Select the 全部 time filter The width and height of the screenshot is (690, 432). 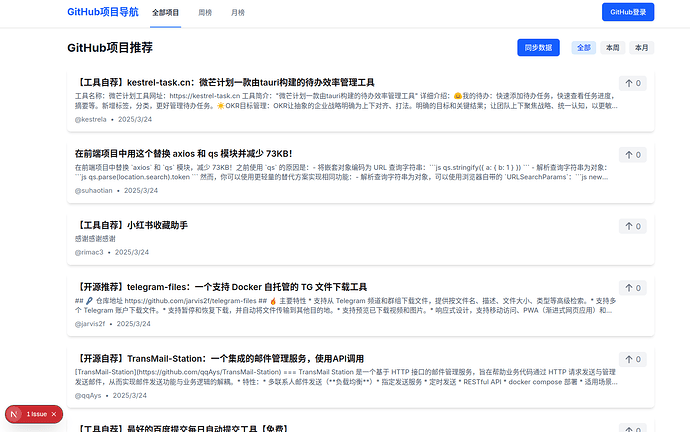[x=584, y=48]
